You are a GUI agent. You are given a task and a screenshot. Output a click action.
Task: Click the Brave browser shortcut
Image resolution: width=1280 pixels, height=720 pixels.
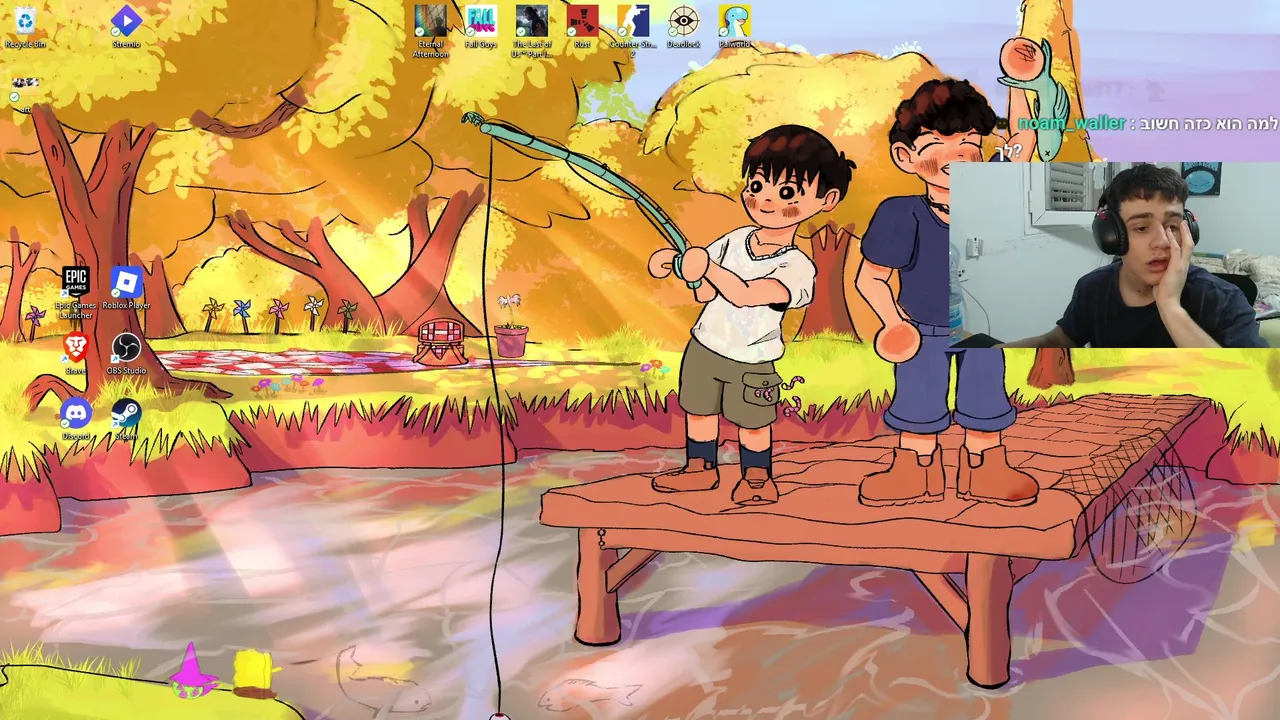[x=75, y=353]
